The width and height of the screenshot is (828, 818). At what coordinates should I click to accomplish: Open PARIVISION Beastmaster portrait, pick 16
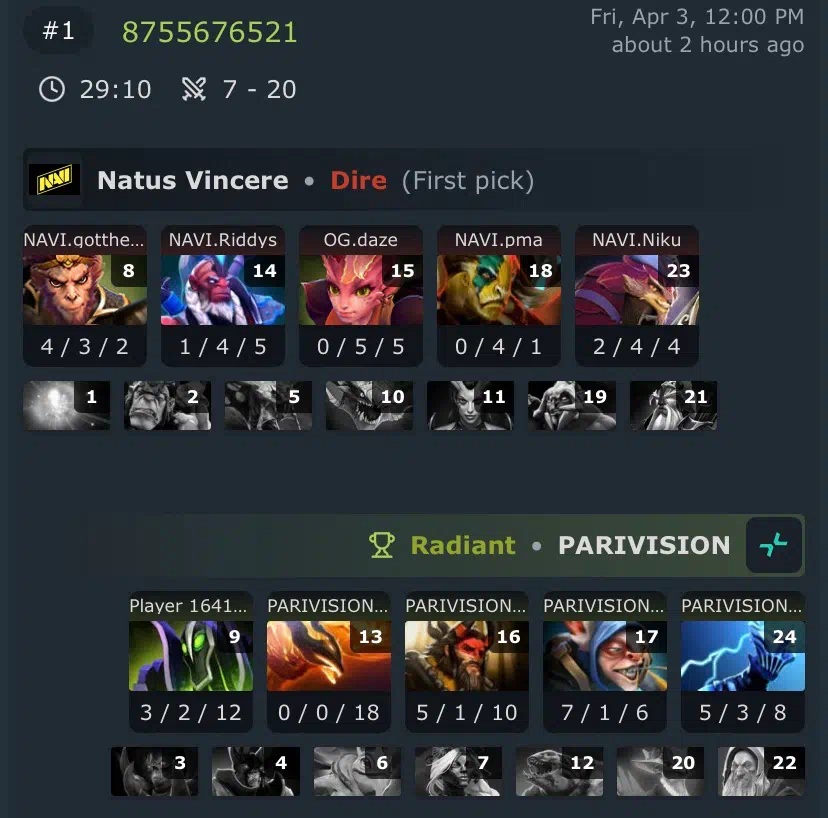pos(467,656)
